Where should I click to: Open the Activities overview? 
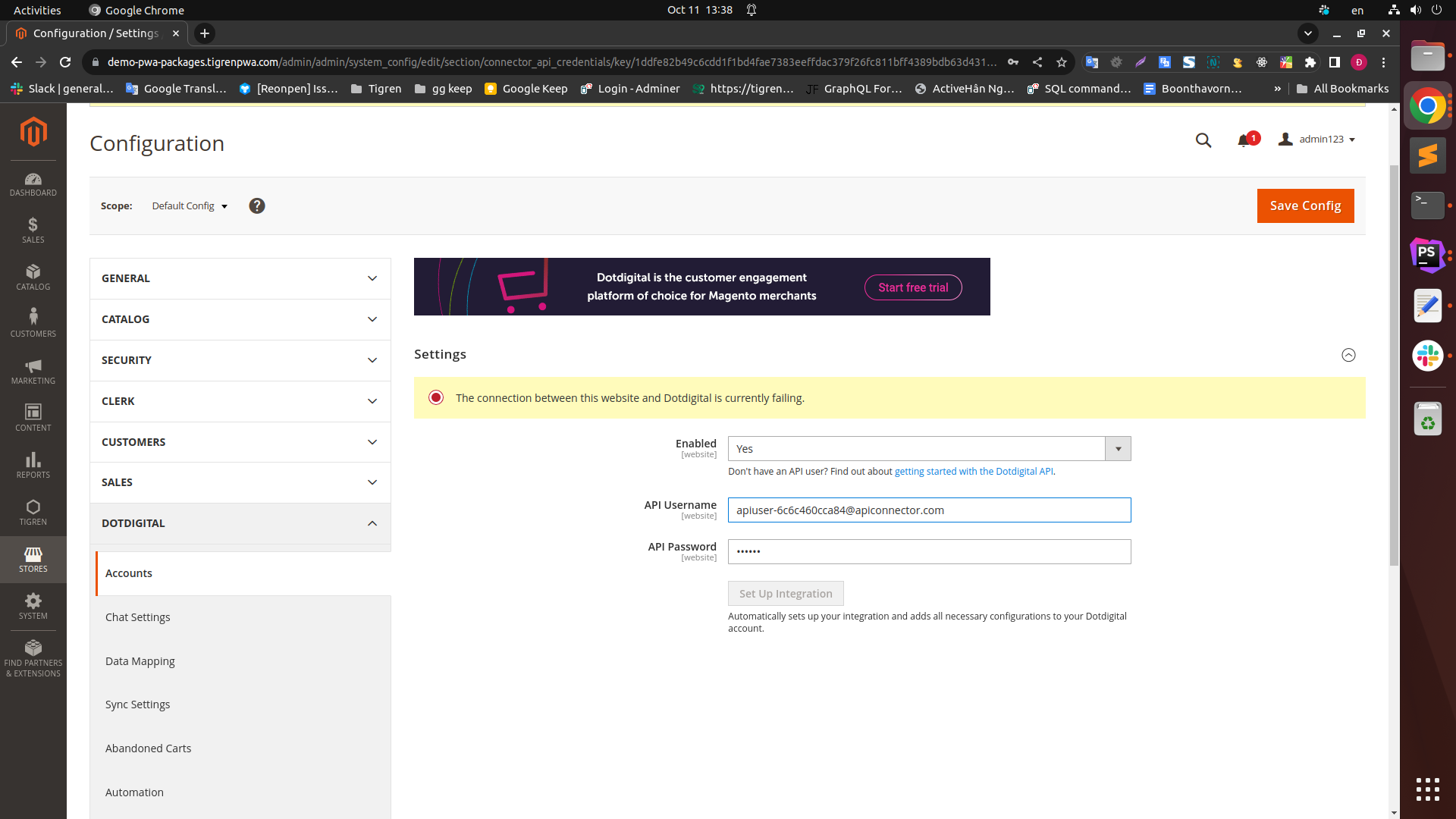tap(37, 10)
